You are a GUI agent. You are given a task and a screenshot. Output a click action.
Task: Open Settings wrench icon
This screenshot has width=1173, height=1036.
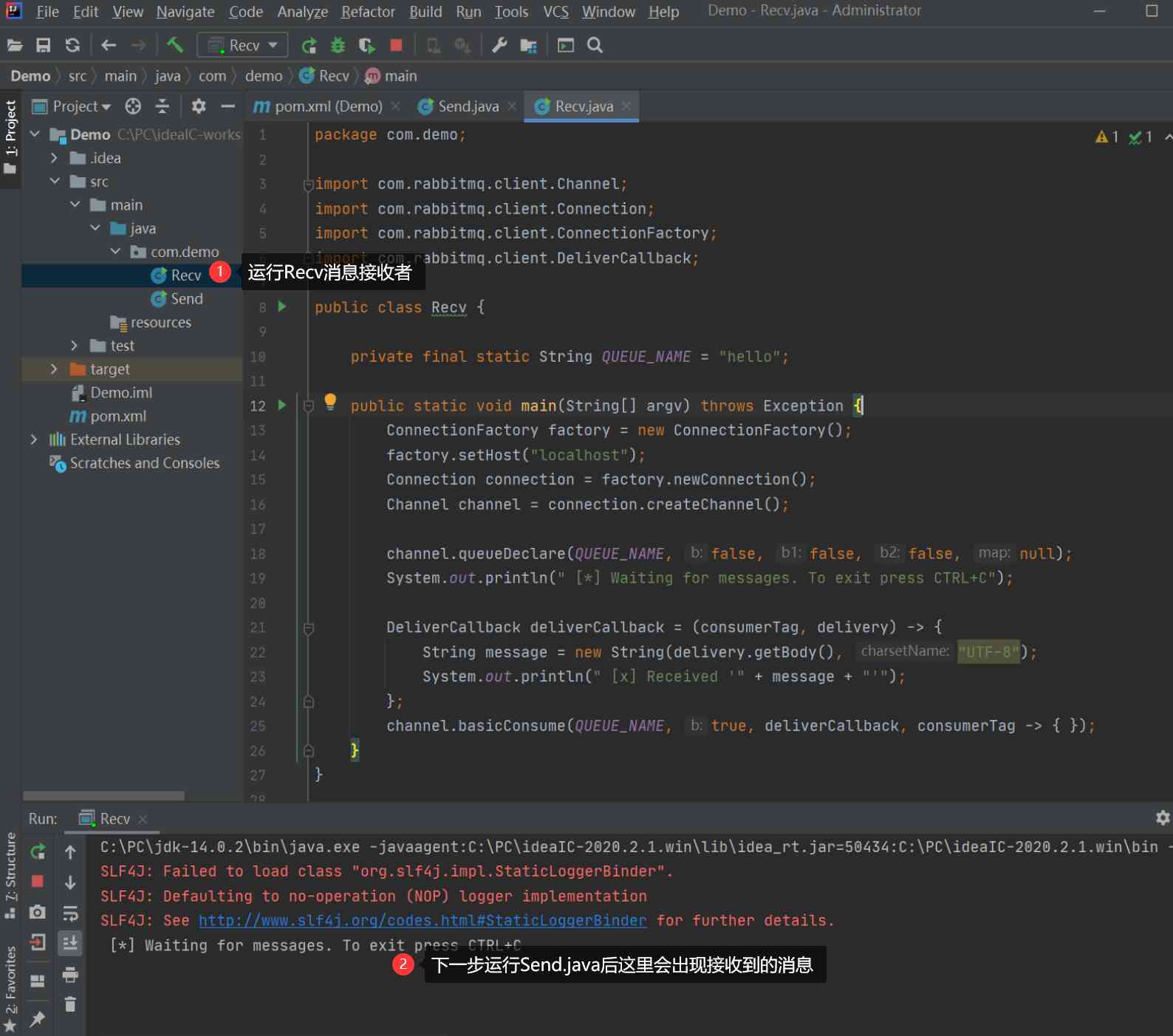499,46
